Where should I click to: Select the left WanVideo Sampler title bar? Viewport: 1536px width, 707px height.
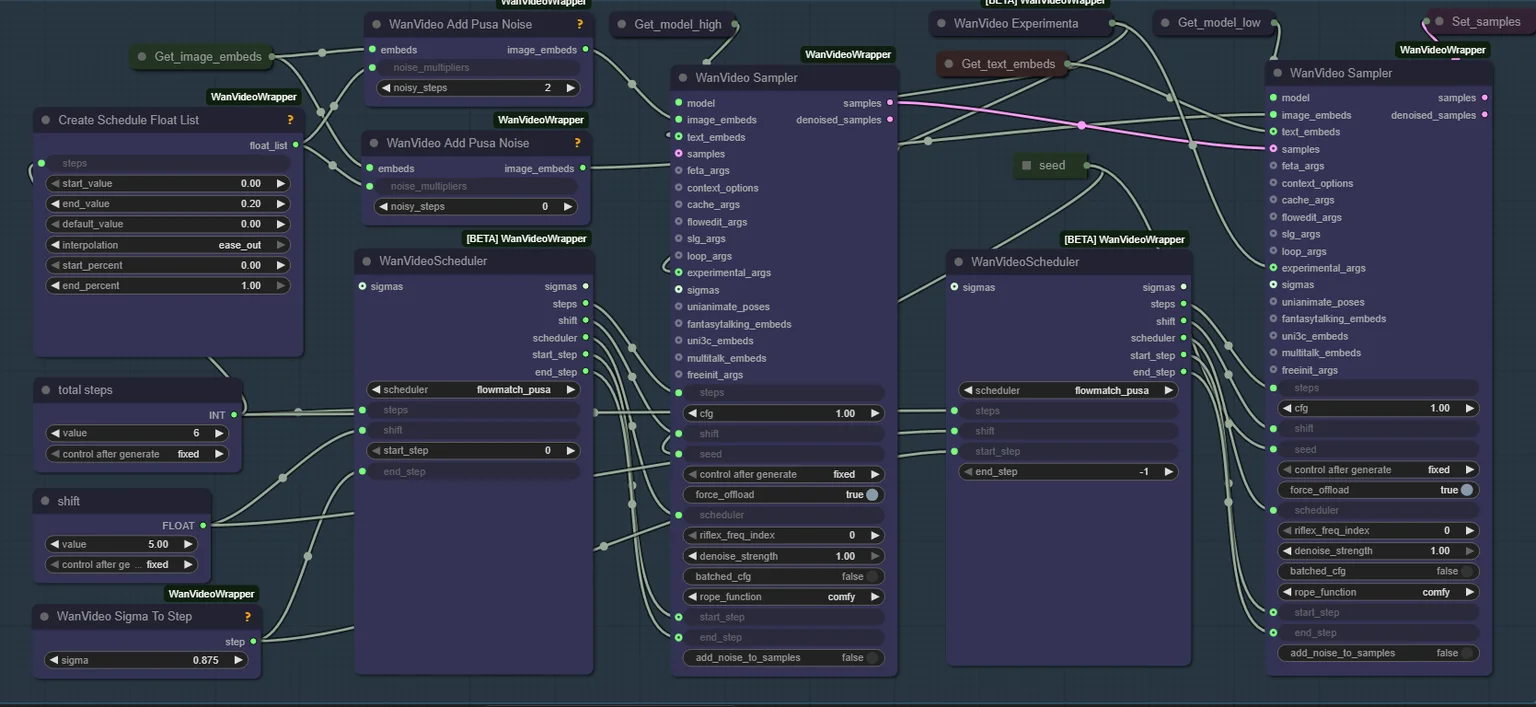784,78
